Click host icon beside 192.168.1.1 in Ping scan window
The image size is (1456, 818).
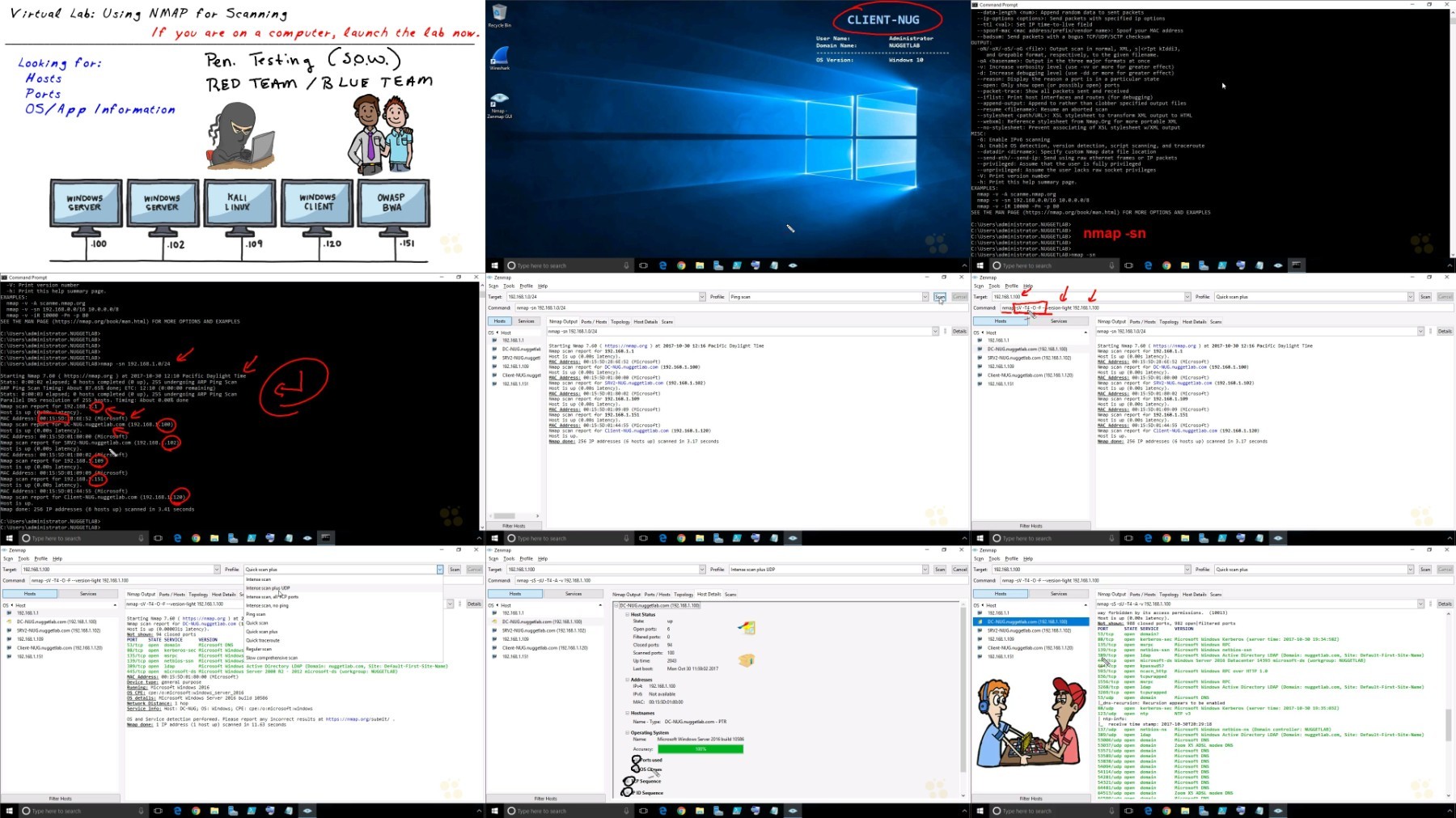(494, 341)
